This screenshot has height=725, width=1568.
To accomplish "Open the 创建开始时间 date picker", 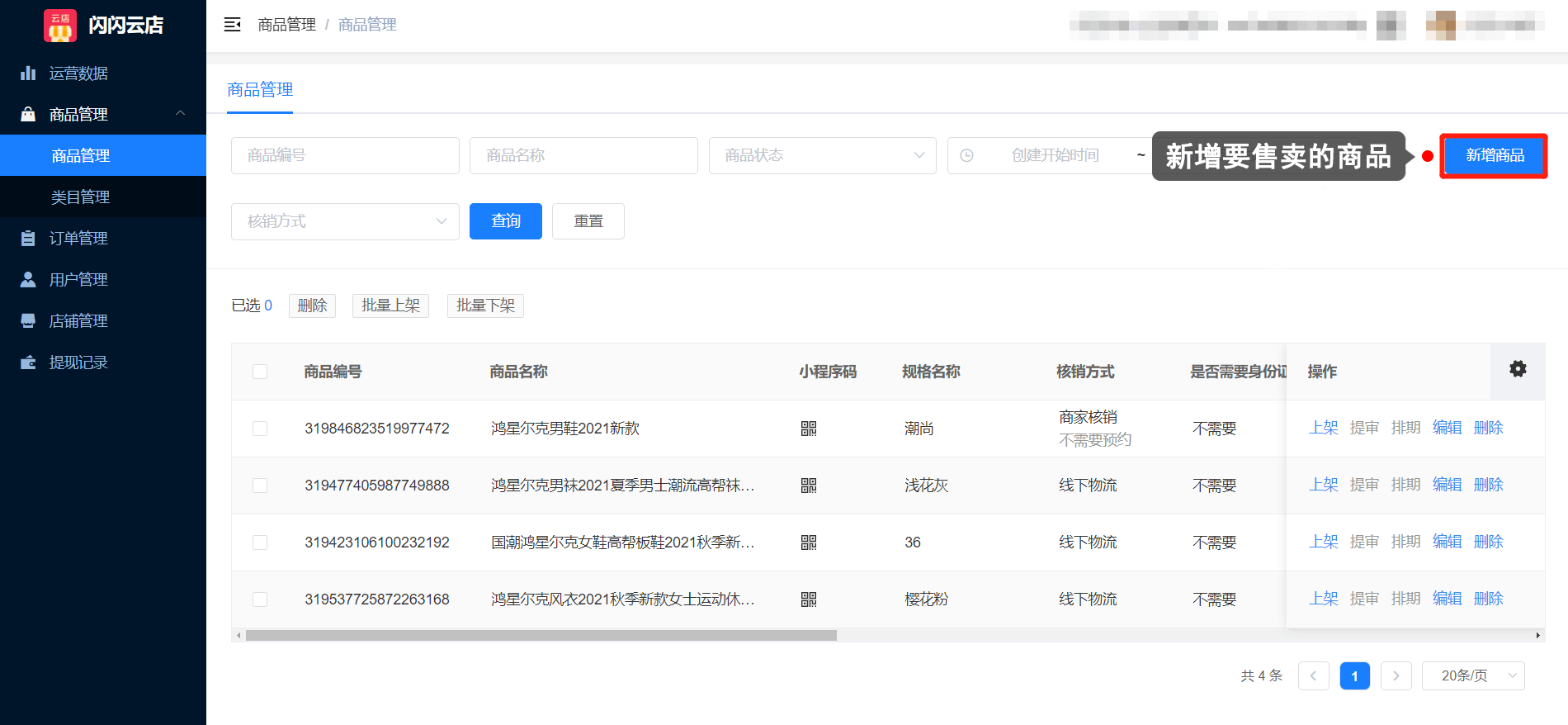I will [x=1055, y=155].
